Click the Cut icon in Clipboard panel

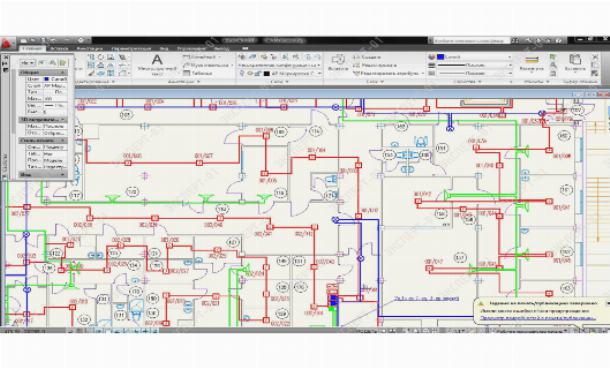click(595, 57)
